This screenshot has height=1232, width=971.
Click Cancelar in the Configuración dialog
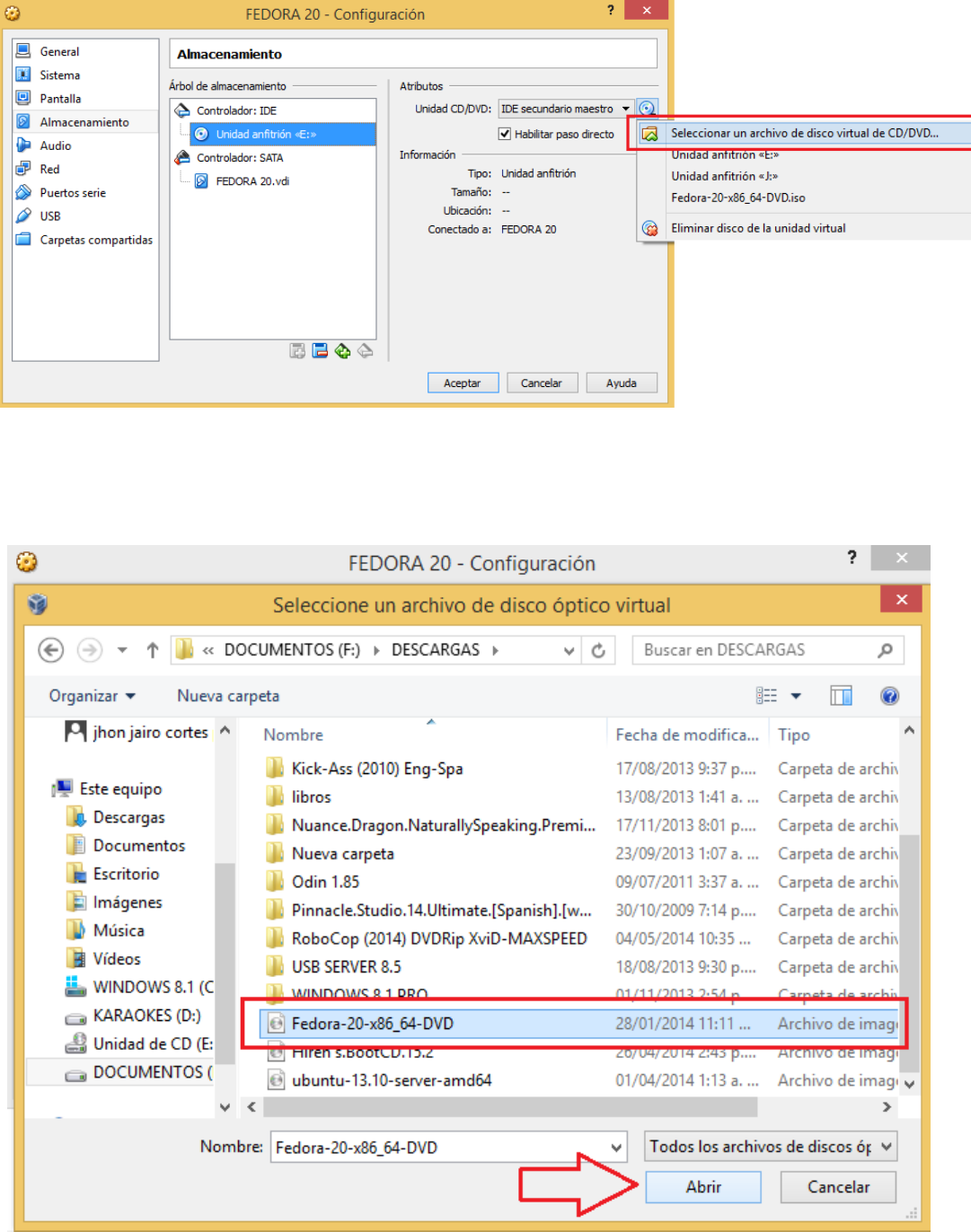(542, 383)
